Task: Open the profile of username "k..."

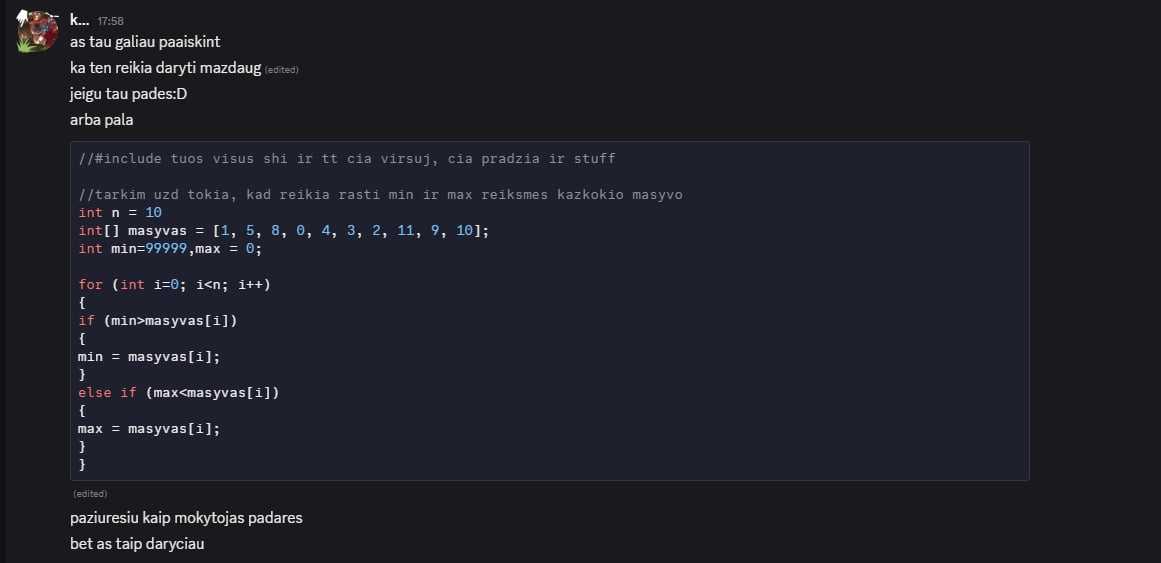Action: (x=79, y=19)
